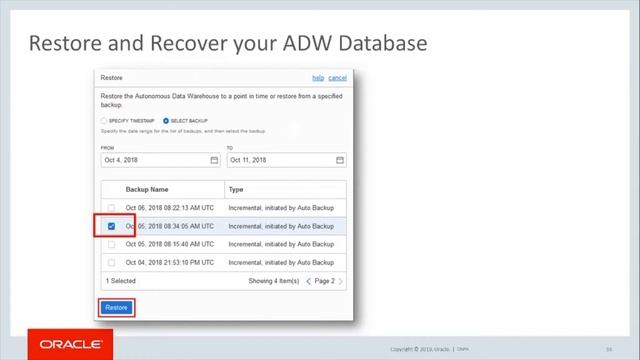Click Type cell of Oct 06 backup row
The height and width of the screenshot is (360, 640).
[281, 208]
